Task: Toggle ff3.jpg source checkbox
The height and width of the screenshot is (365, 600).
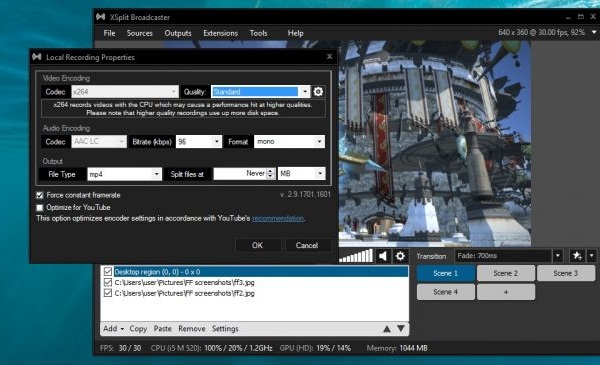Action: click(108, 282)
